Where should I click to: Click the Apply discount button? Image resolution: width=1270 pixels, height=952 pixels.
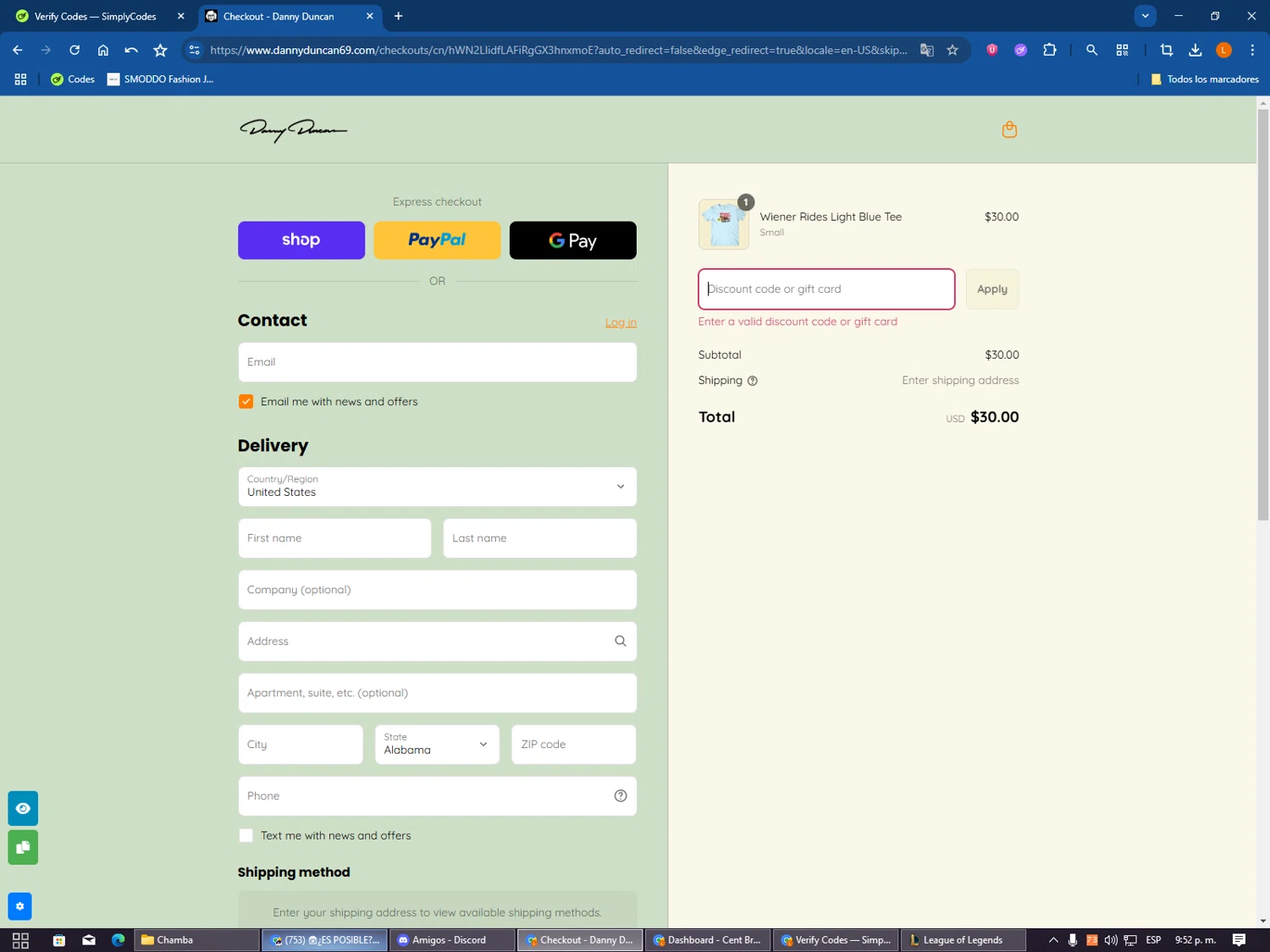pos(992,289)
